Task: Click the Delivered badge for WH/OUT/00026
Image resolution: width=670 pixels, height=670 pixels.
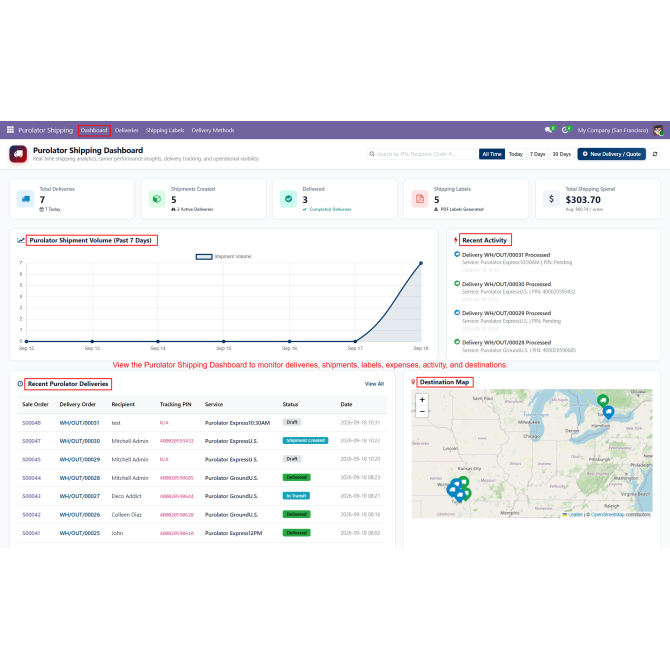Action: 297,514
